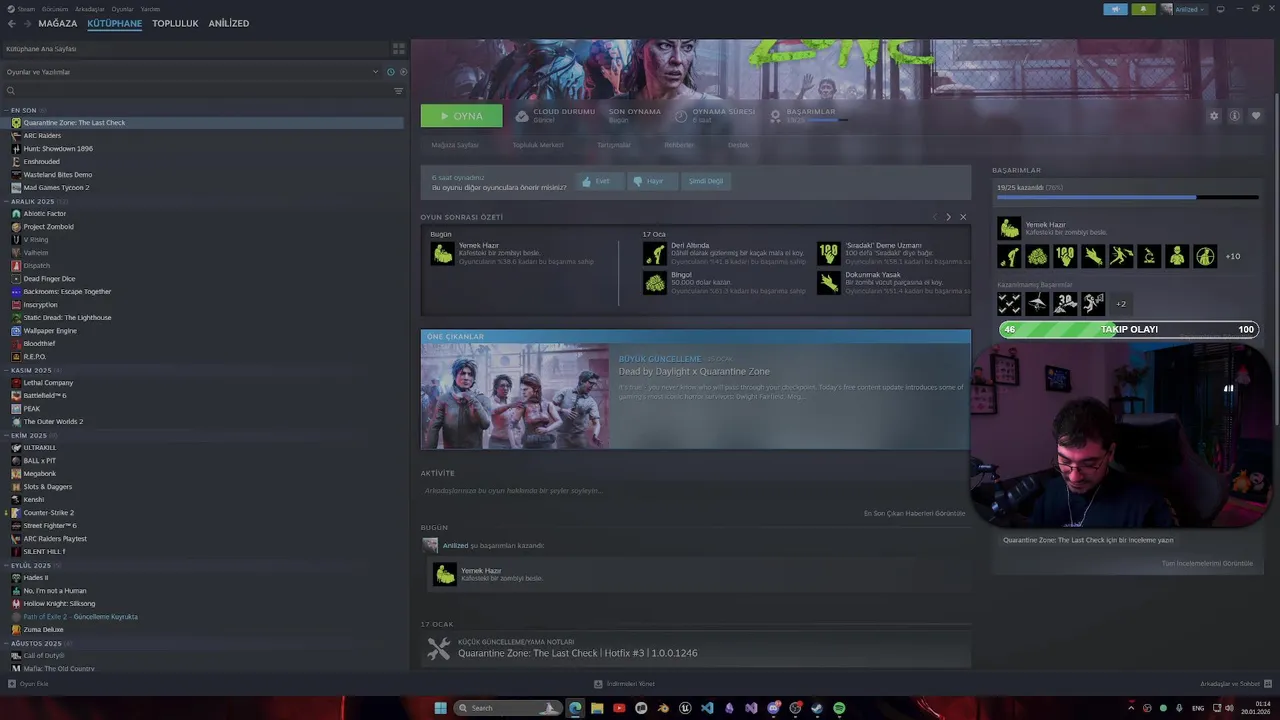The image size is (1280, 720).
Task: Open the Dead by Daylight featured update thumbnail
Action: pos(515,396)
